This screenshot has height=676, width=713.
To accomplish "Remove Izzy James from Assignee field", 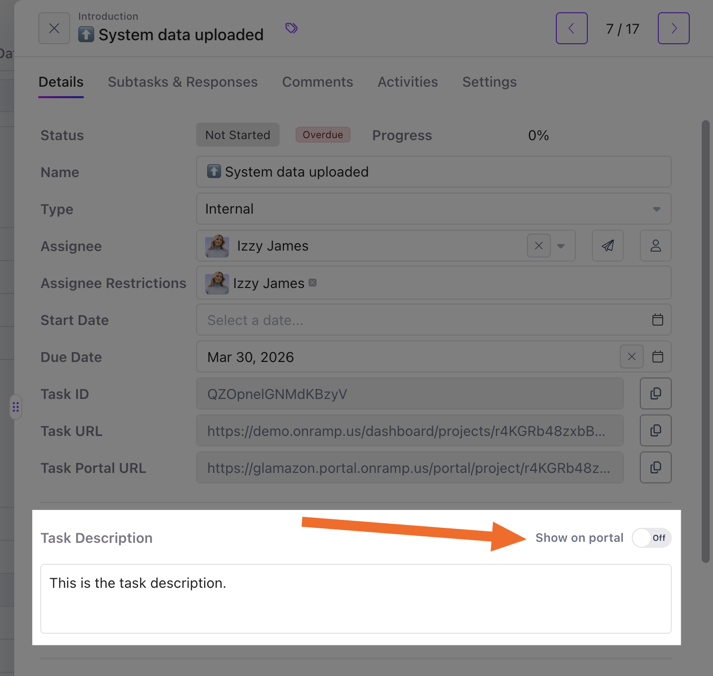I will coord(538,246).
